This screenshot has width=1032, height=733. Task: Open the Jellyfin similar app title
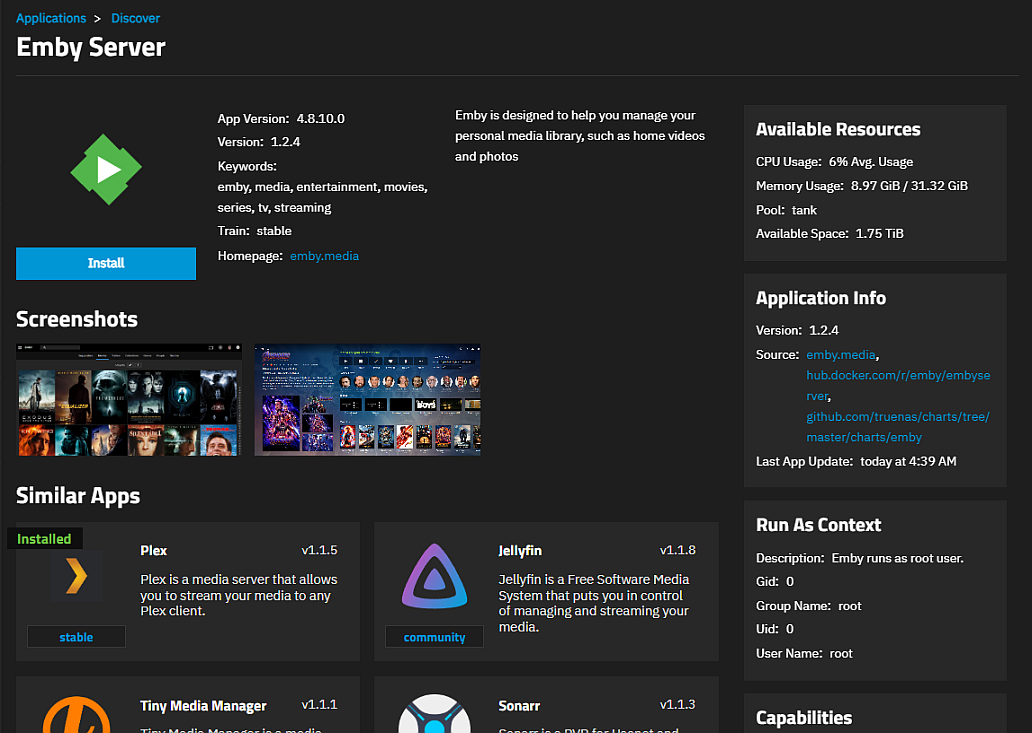[520, 551]
